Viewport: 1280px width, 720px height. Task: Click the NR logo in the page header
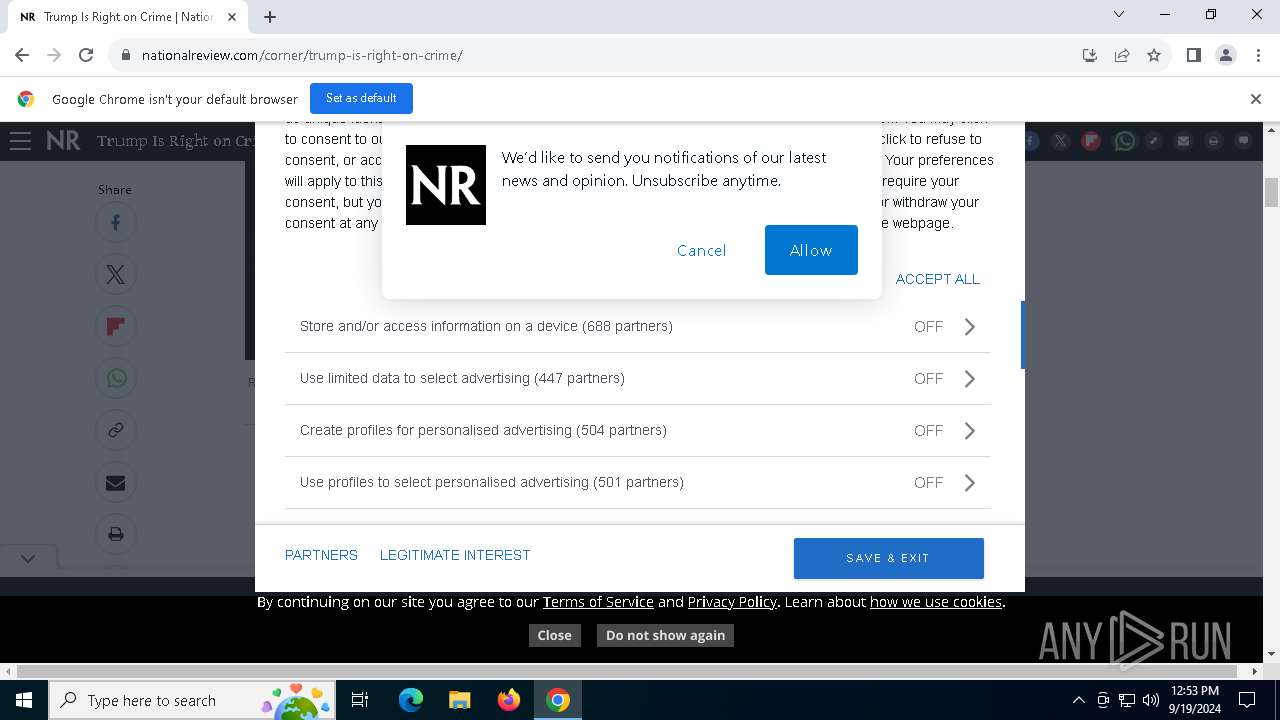tap(63, 141)
